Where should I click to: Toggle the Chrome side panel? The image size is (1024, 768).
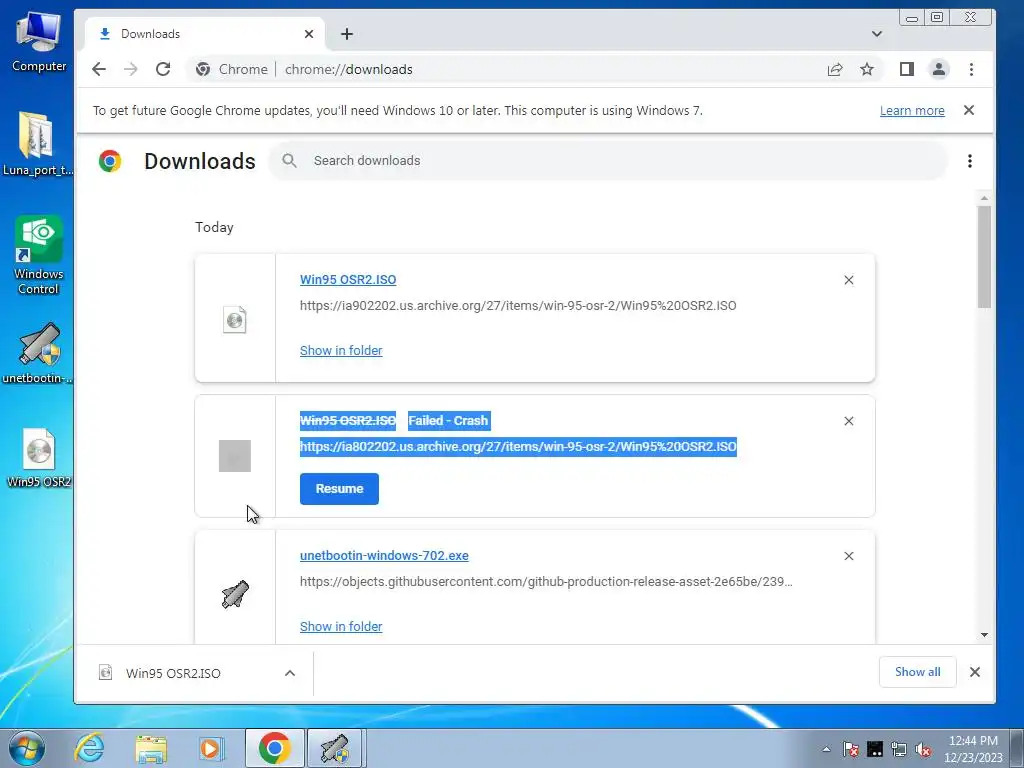[x=906, y=69]
